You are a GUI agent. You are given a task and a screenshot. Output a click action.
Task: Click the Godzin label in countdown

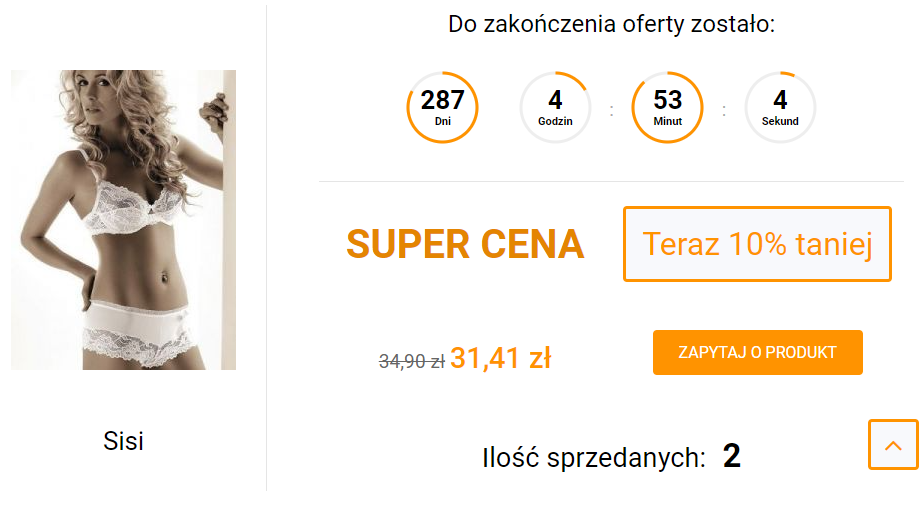pos(555,122)
